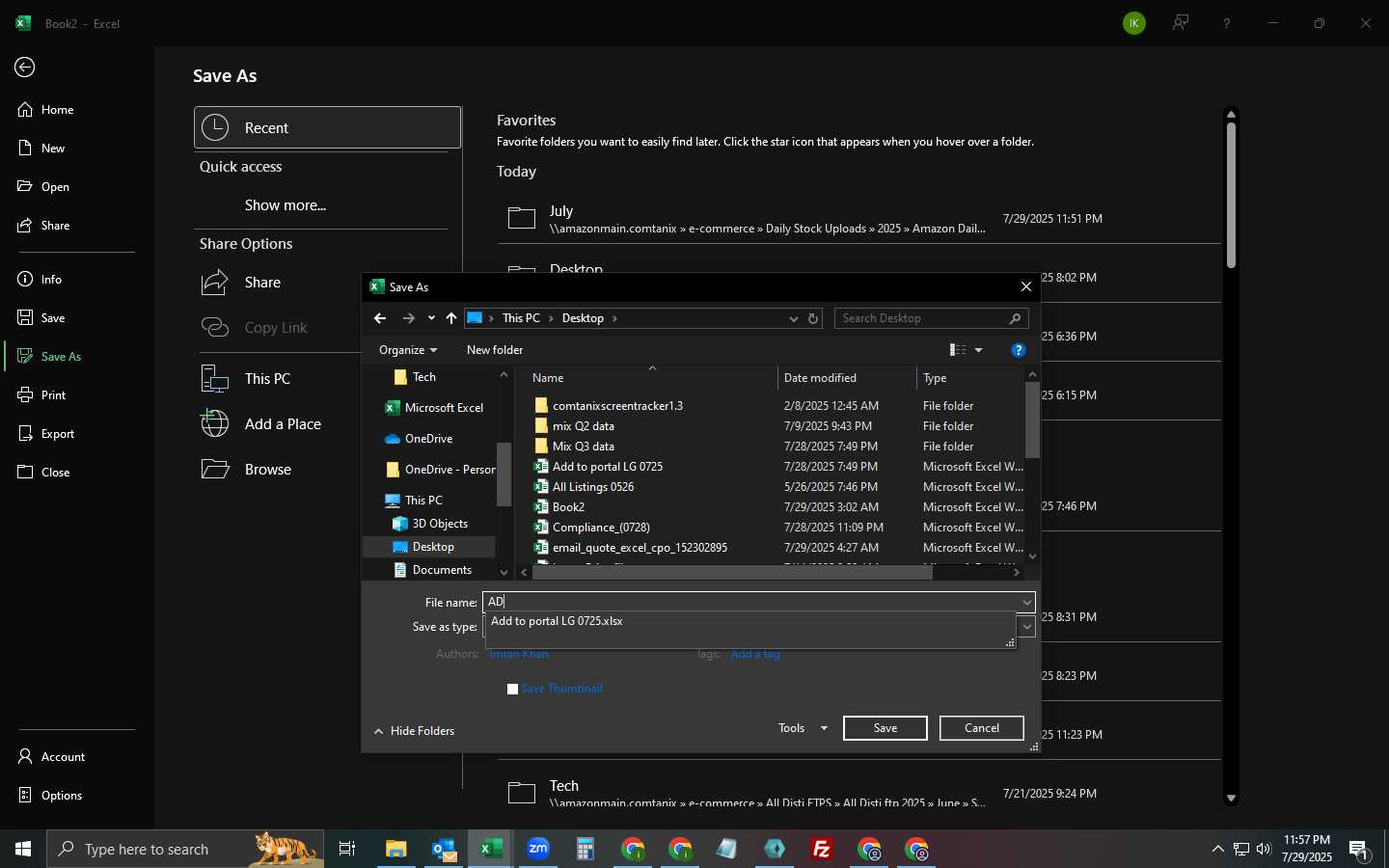Collapse folders with Hide Folders
This screenshot has width=1389, height=868.
coord(414,731)
